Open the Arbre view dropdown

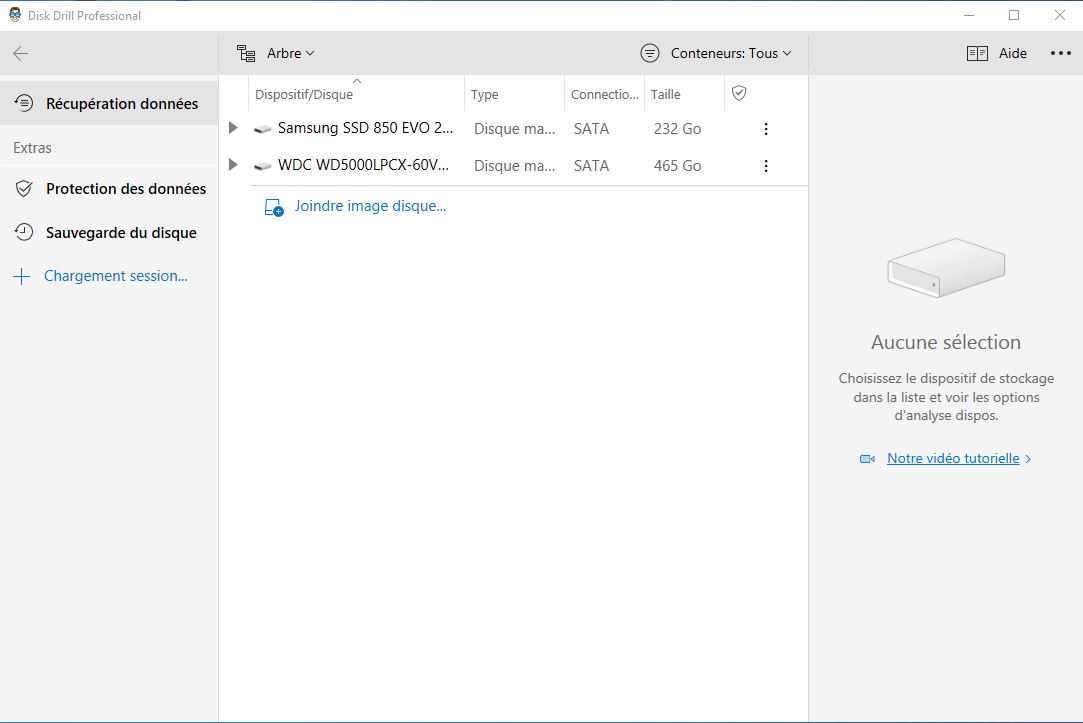click(x=290, y=53)
